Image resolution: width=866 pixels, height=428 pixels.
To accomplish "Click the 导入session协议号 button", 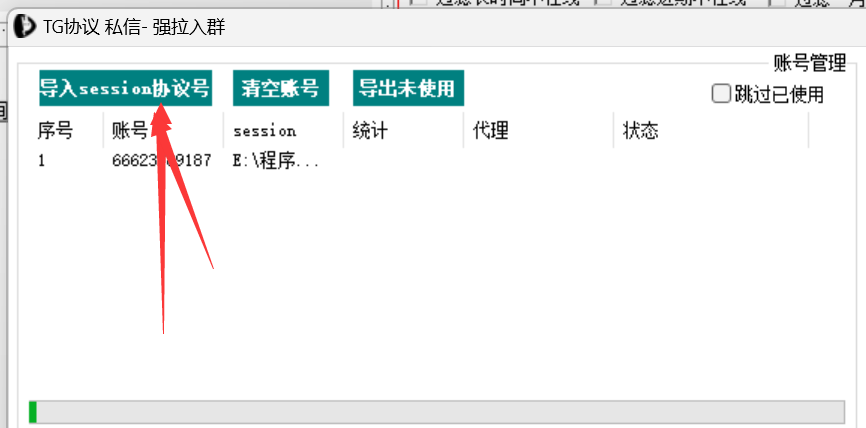I will click(x=125, y=88).
